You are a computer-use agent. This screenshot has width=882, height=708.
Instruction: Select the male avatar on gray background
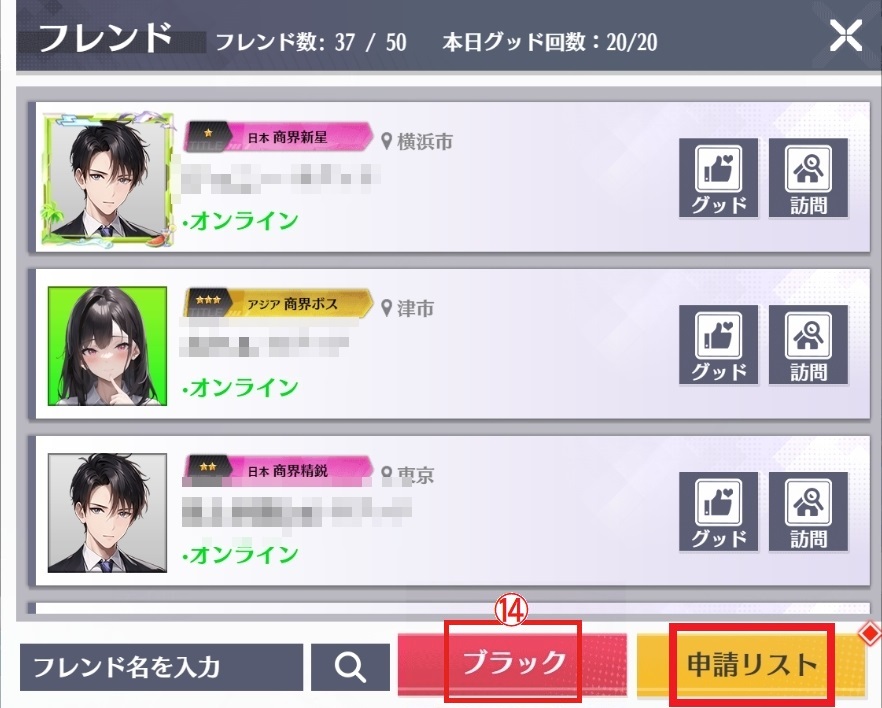[107, 513]
